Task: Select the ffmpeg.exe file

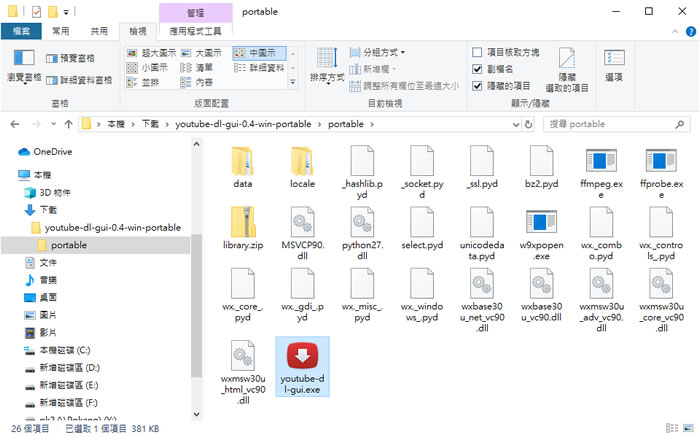Action: (x=601, y=172)
